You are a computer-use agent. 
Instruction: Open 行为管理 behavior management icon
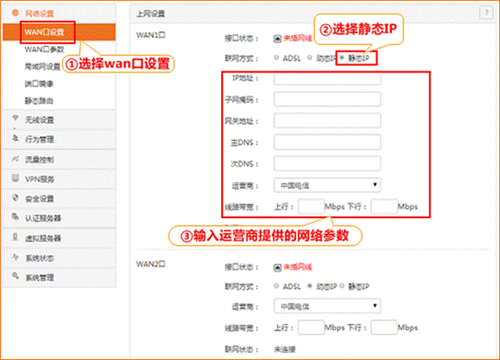coord(15,138)
